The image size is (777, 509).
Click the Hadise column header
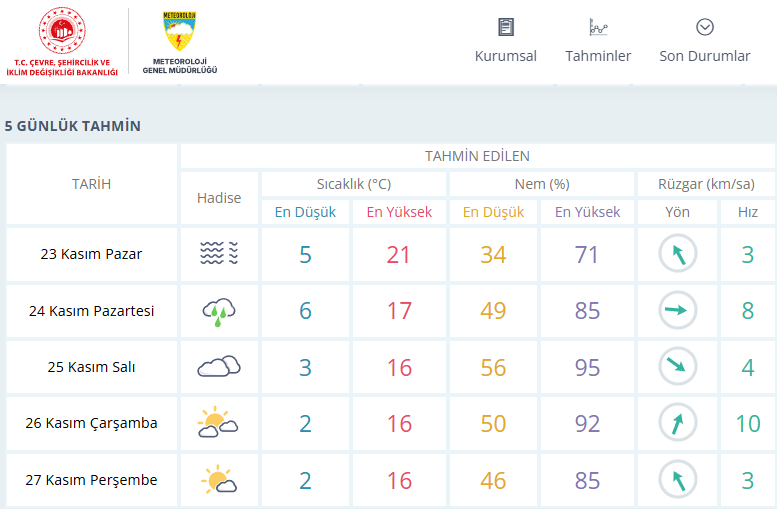[219, 198]
